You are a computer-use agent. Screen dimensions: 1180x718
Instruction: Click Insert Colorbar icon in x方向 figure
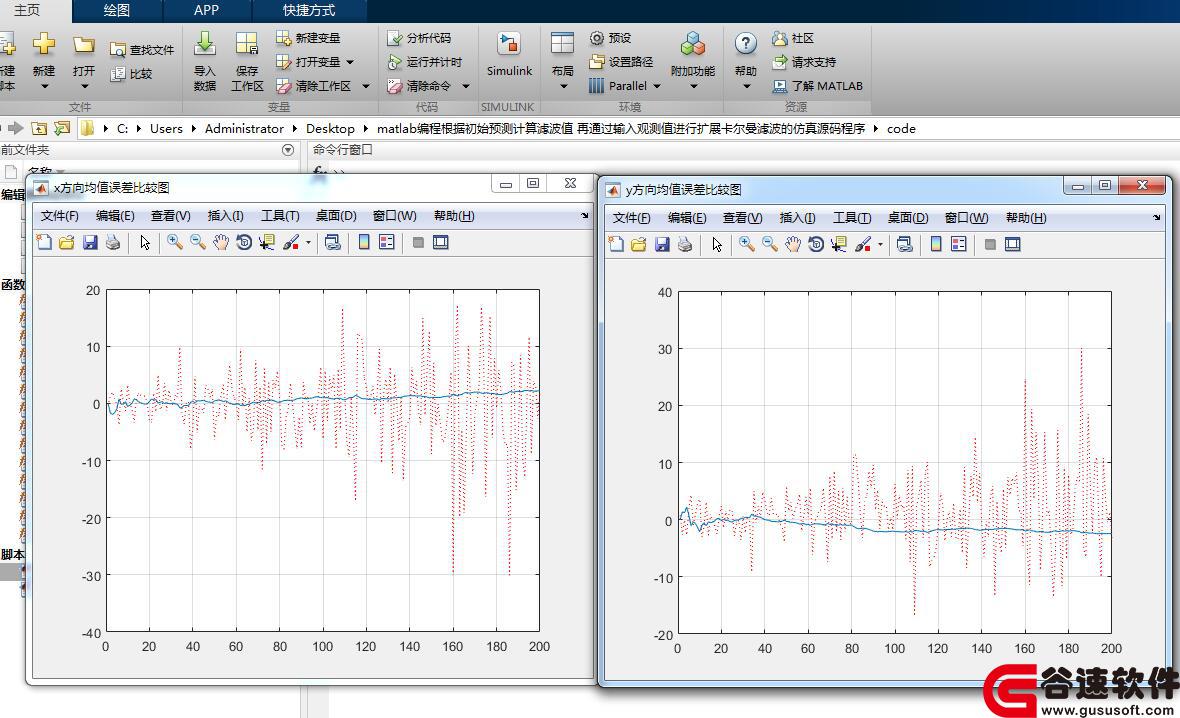(364, 242)
